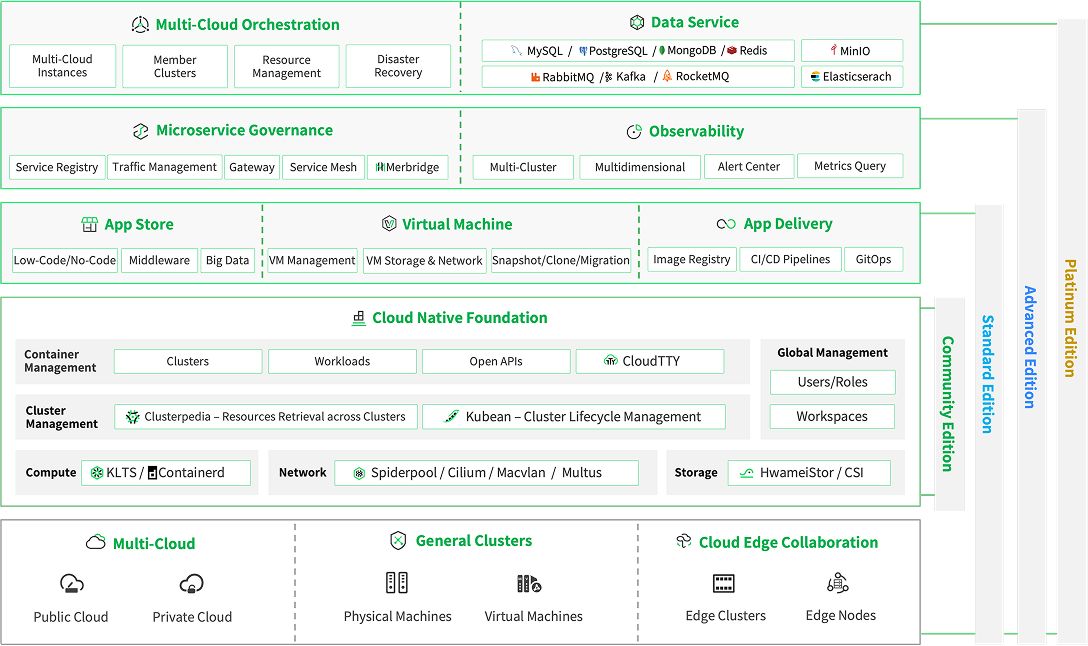The height and width of the screenshot is (646, 1088).
Task: Select the Multi-Cloud Instances box
Action: pos(62,66)
